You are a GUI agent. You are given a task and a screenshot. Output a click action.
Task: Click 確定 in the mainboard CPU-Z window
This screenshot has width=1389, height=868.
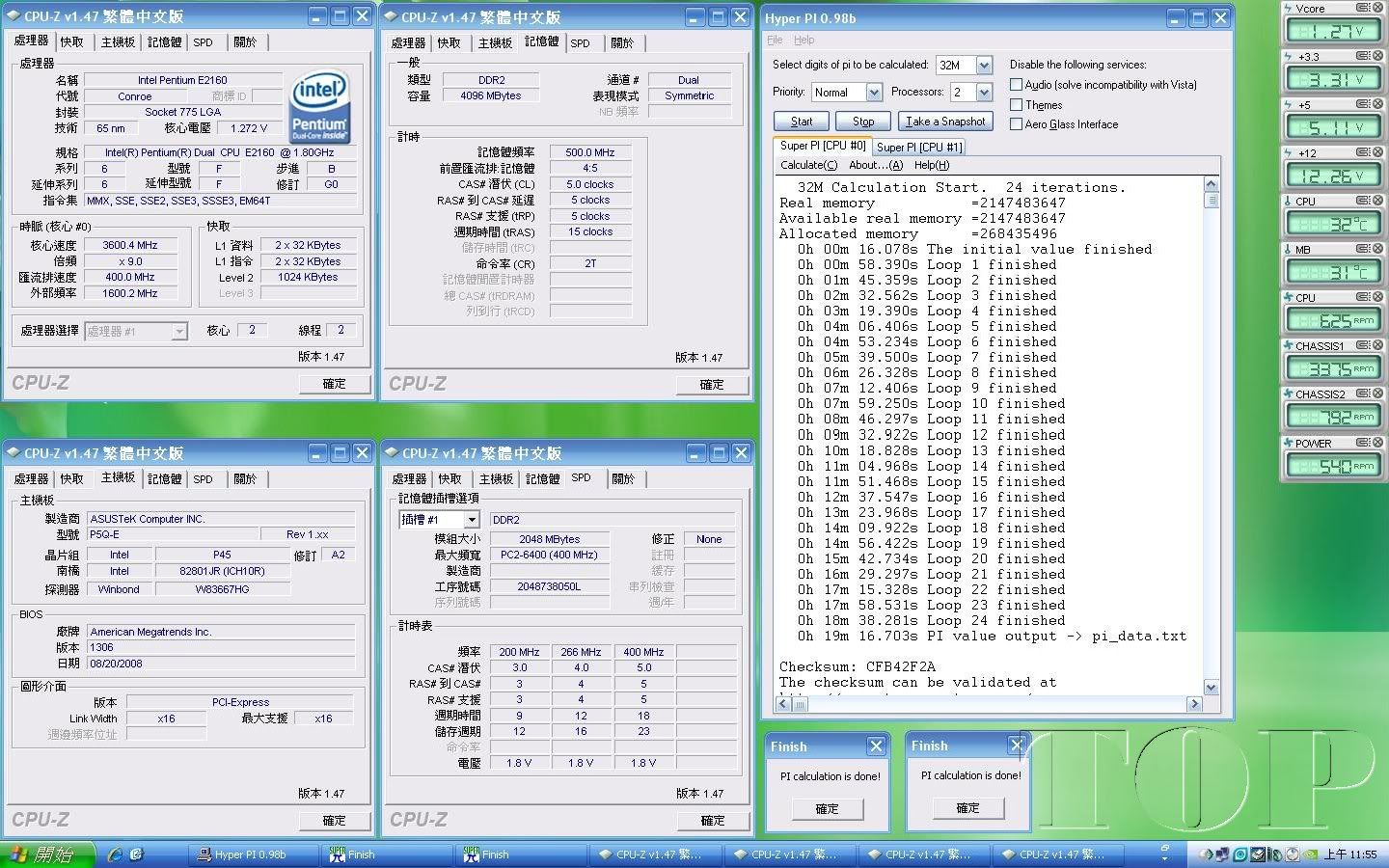(334, 821)
